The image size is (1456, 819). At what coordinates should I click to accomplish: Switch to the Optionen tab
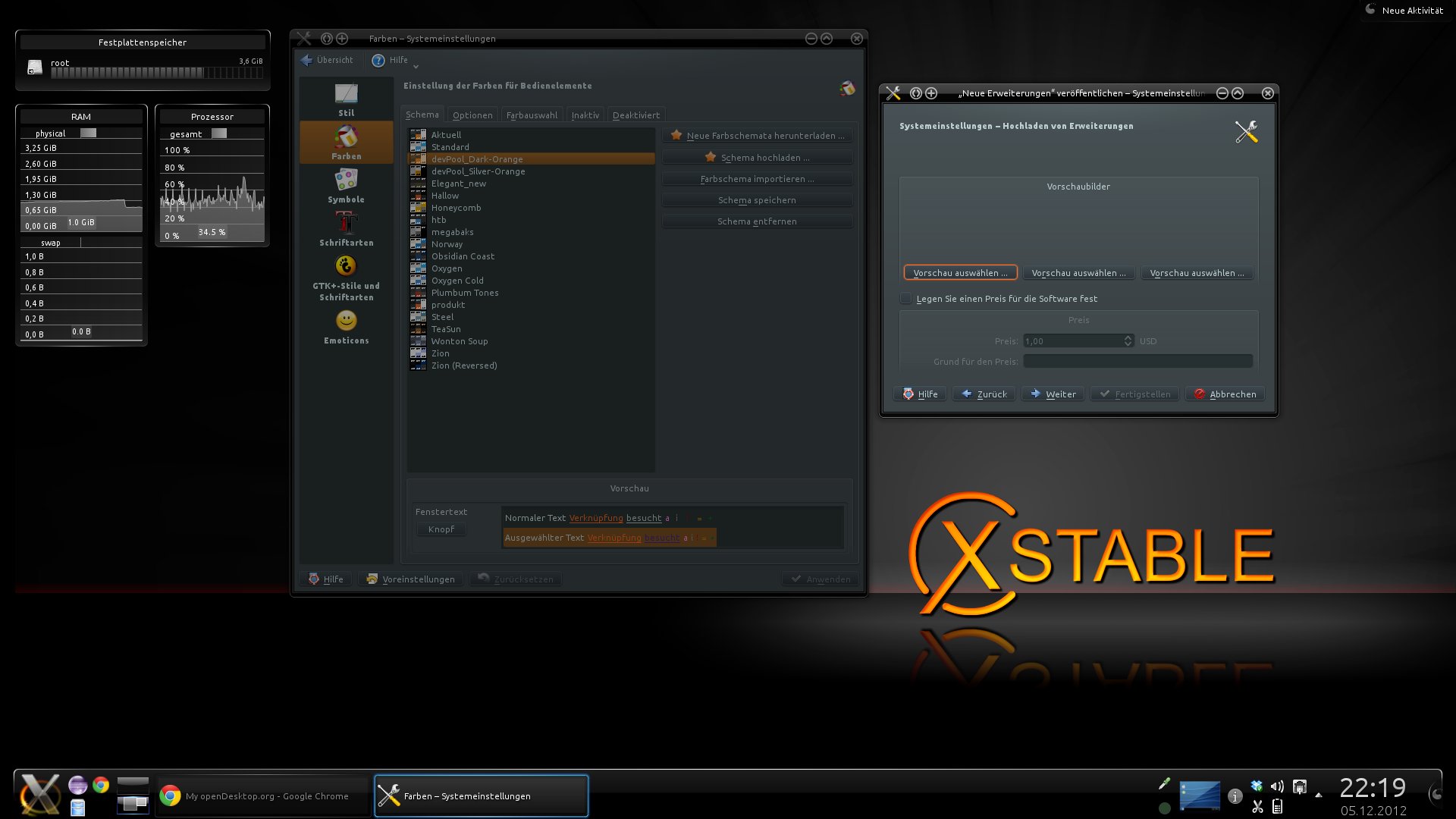point(472,115)
